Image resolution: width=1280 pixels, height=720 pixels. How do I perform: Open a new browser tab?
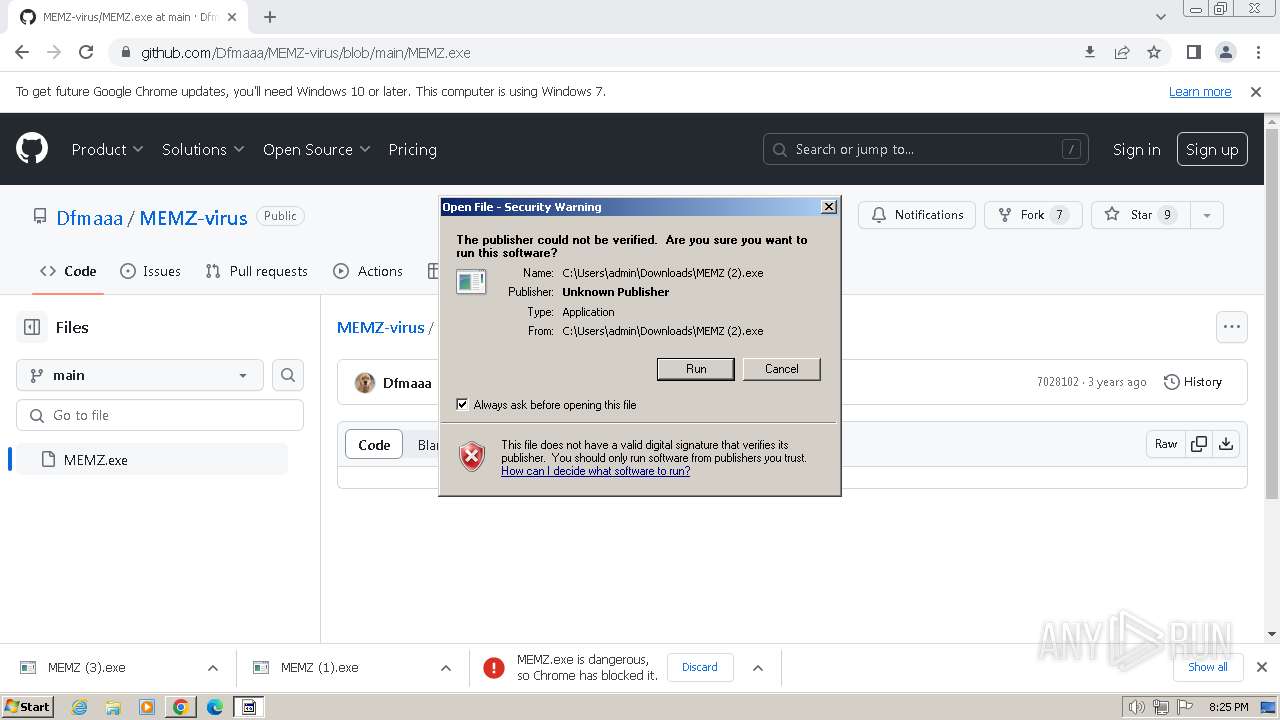(270, 17)
